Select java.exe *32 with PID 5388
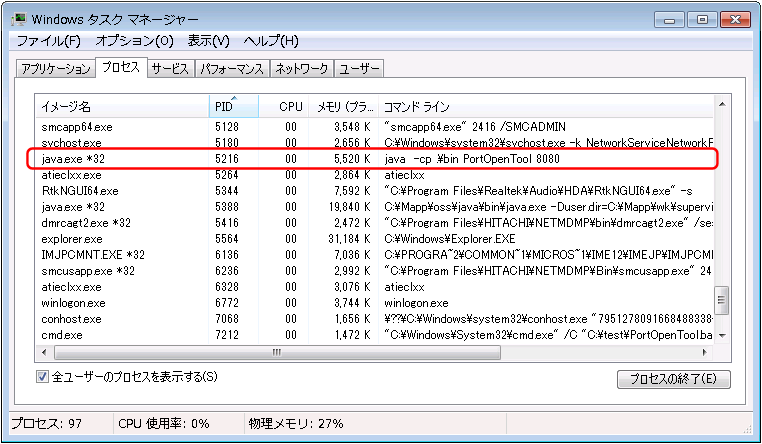762x444 pixels. coord(374,207)
